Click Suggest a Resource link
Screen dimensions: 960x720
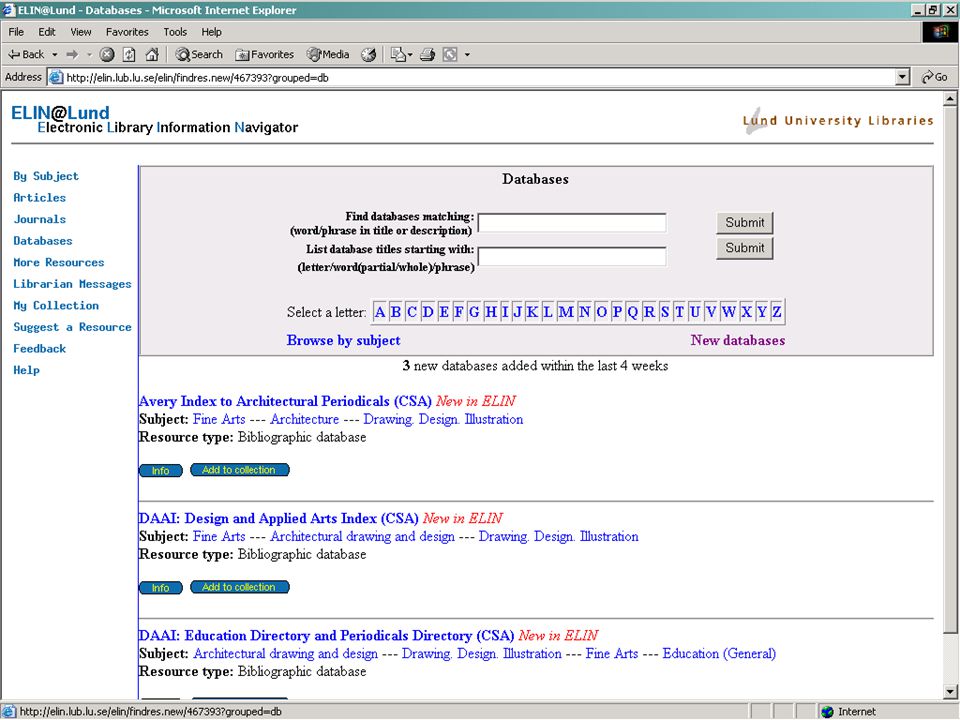72,327
